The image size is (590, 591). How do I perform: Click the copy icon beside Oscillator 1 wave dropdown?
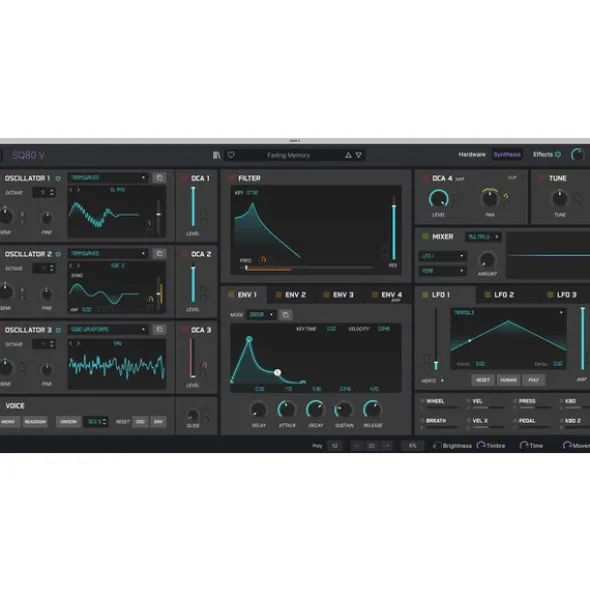click(159, 178)
